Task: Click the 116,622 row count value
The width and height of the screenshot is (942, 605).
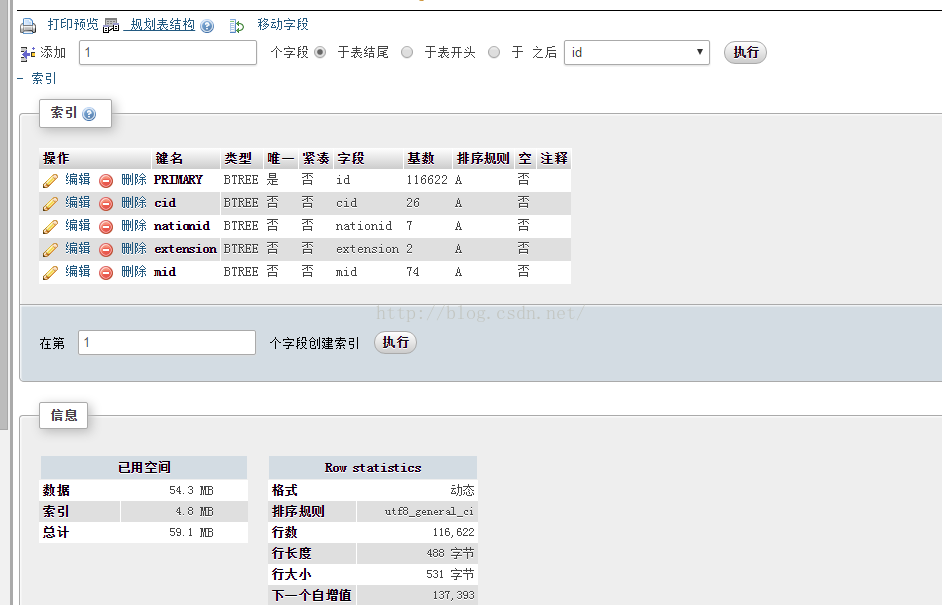Action: [454, 532]
